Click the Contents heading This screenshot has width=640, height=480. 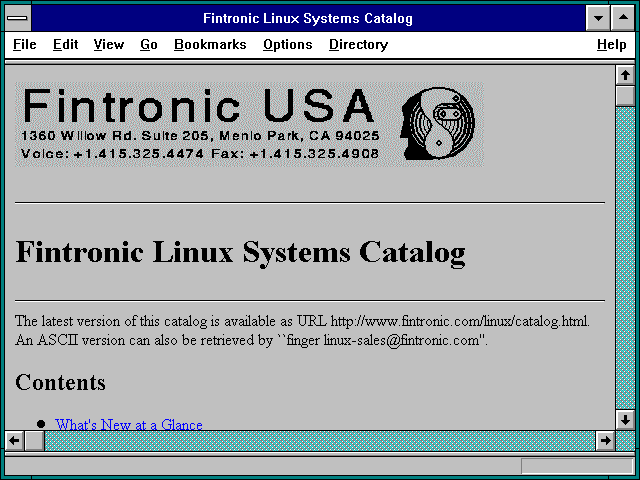point(60,383)
